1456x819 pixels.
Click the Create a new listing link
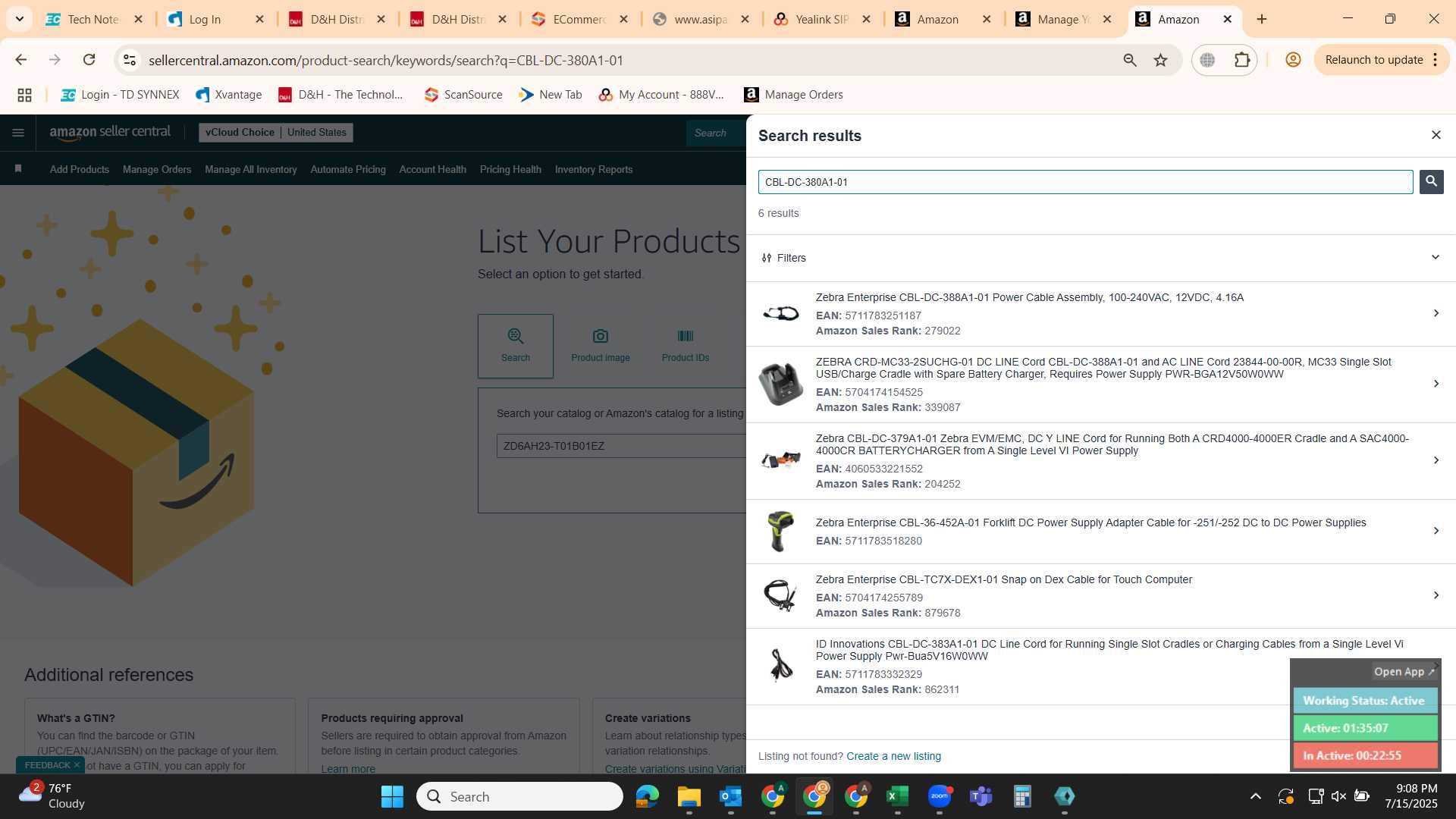pos(893,756)
